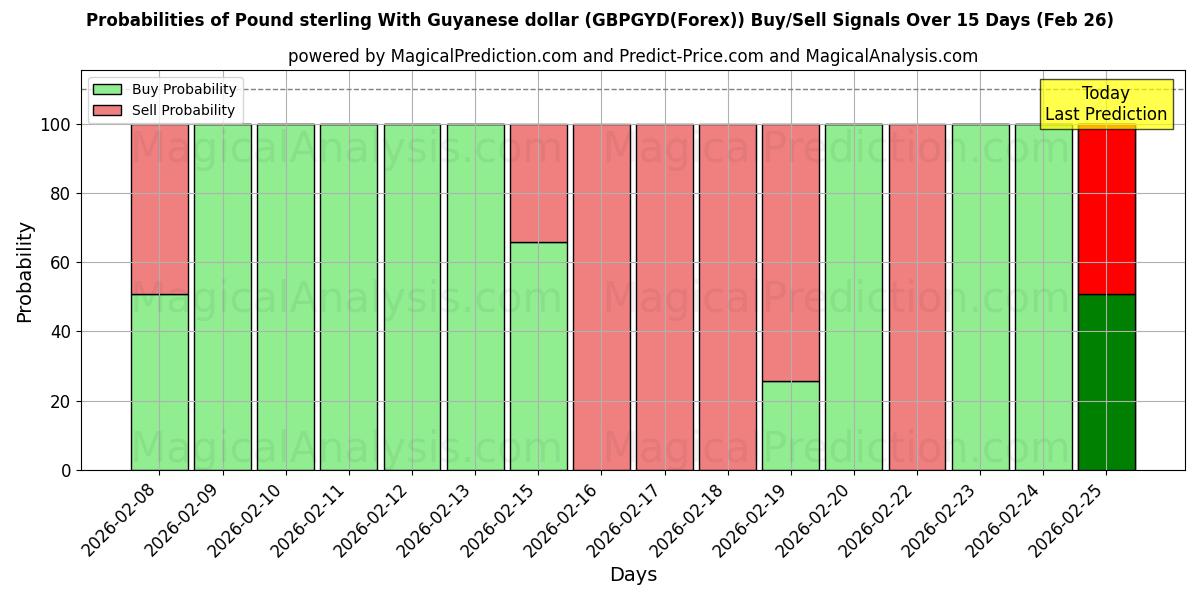Select the chart title text
Image resolution: width=1200 pixels, height=600 pixels.
[x=600, y=18]
